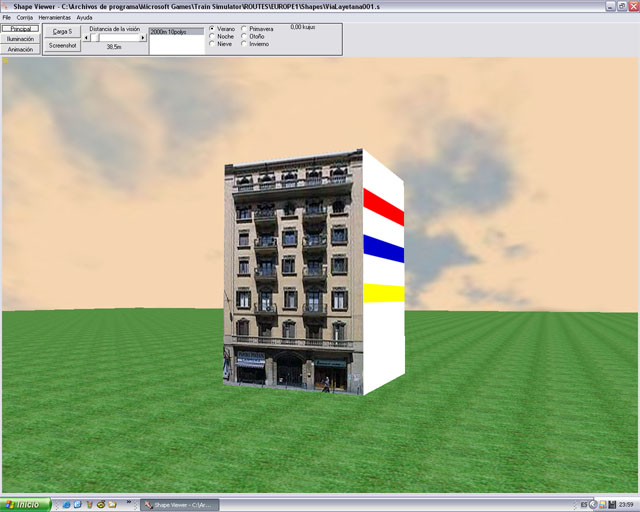The width and height of the screenshot is (640, 512).
Task: Select the Shape Viewer taskbar button
Action: [178, 504]
